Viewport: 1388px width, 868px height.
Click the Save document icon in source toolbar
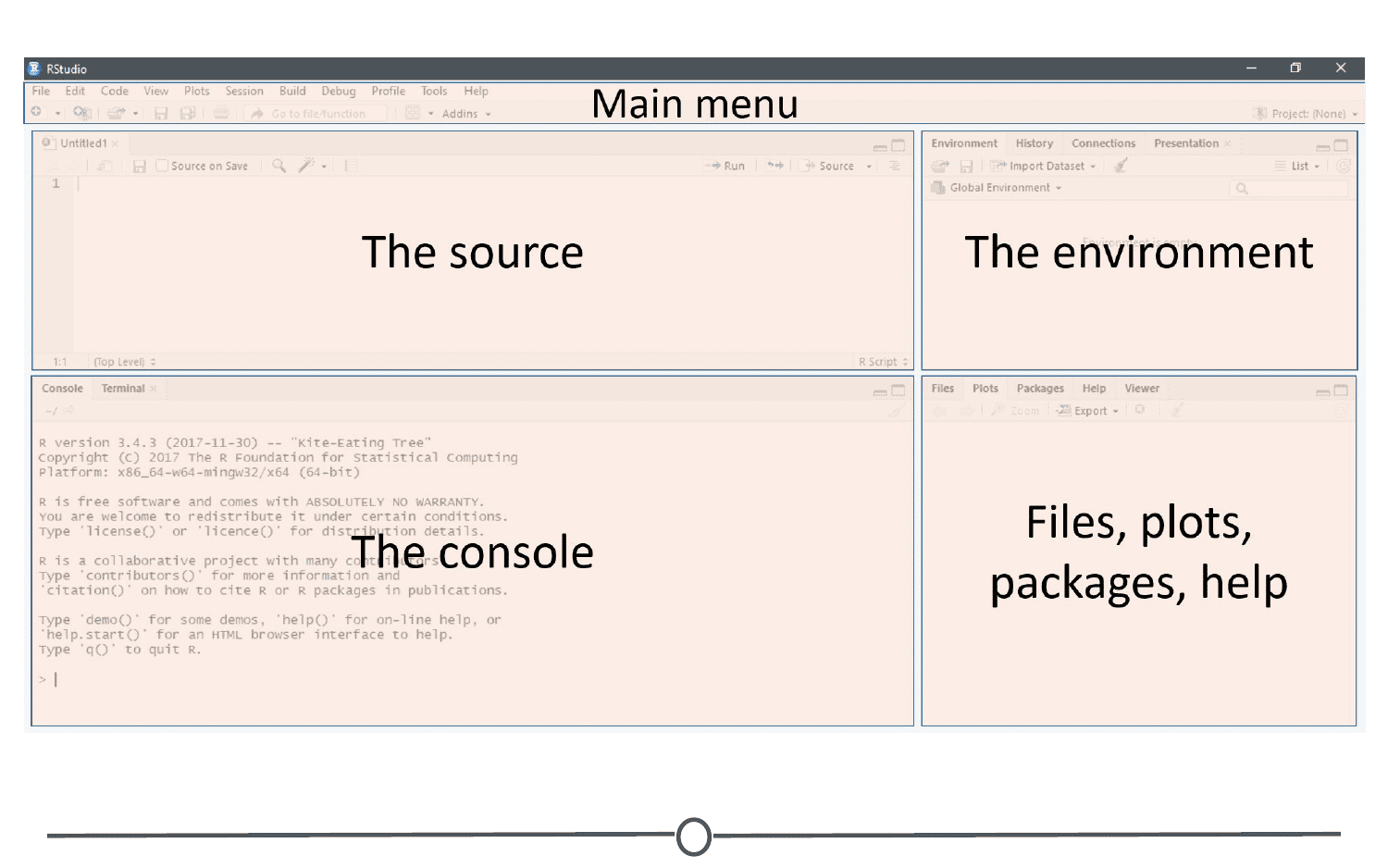point(140,166)
